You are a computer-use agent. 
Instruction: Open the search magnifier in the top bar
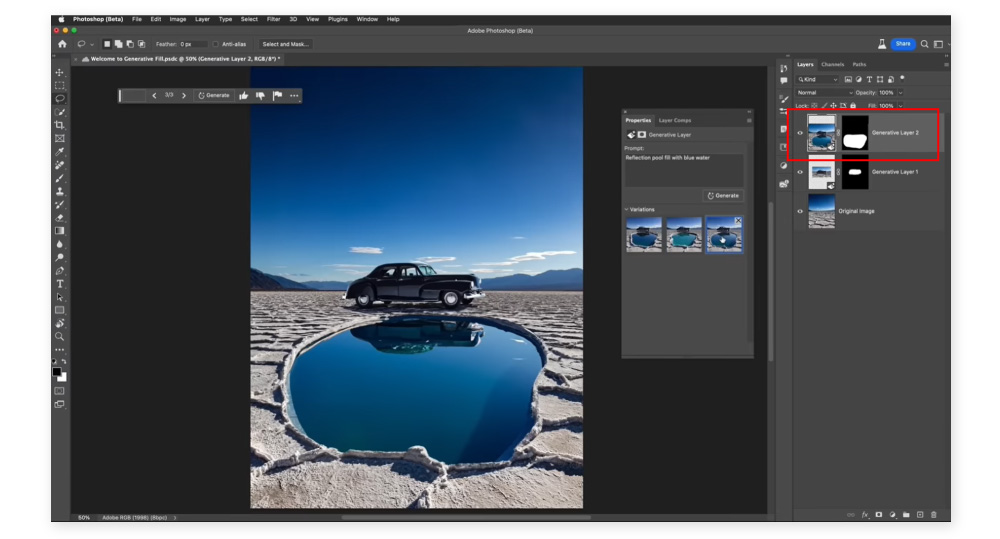[924, 44]
